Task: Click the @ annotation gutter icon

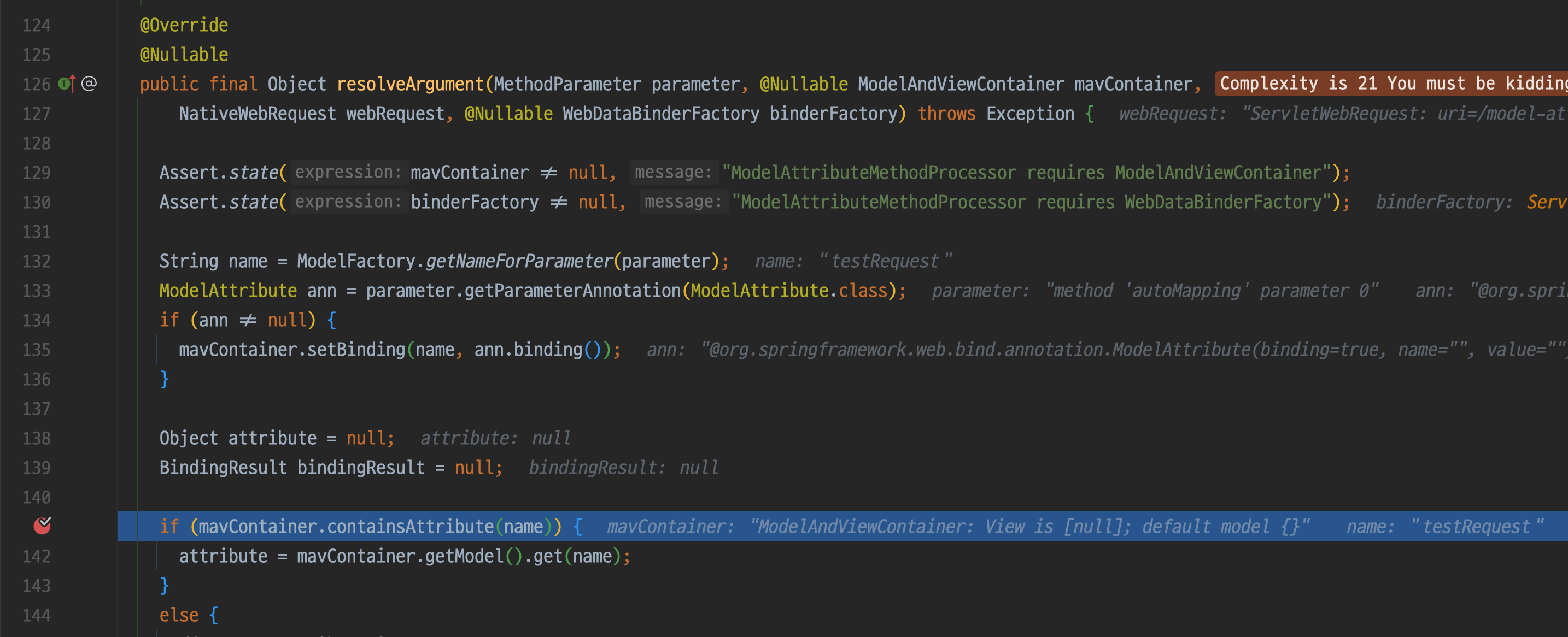Action: click(x=89, y=84)
